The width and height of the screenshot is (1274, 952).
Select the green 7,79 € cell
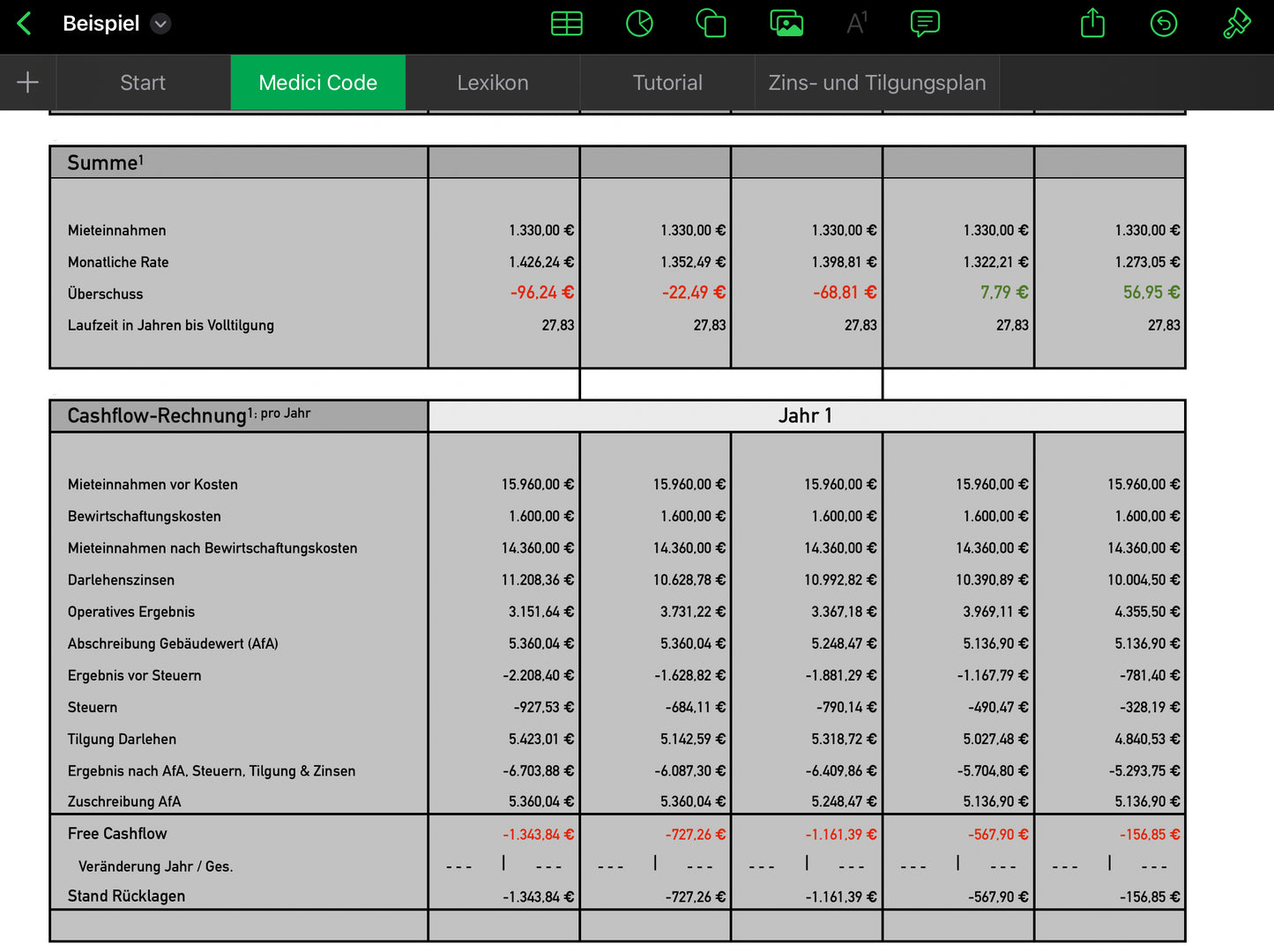tap(1004, 293)
